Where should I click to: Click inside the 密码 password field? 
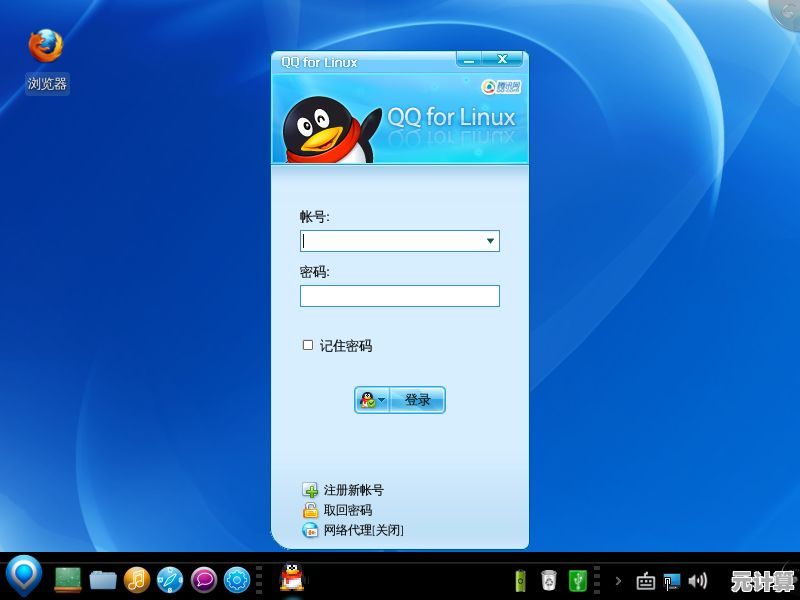tap(398, 295)
